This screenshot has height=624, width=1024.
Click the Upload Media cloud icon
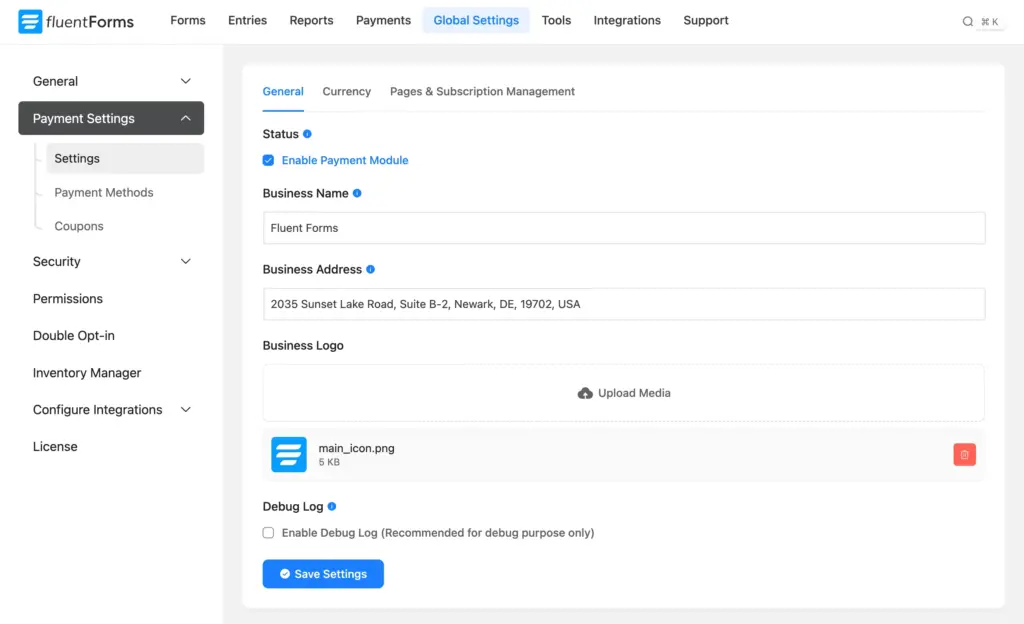click(x=585, y=393)
